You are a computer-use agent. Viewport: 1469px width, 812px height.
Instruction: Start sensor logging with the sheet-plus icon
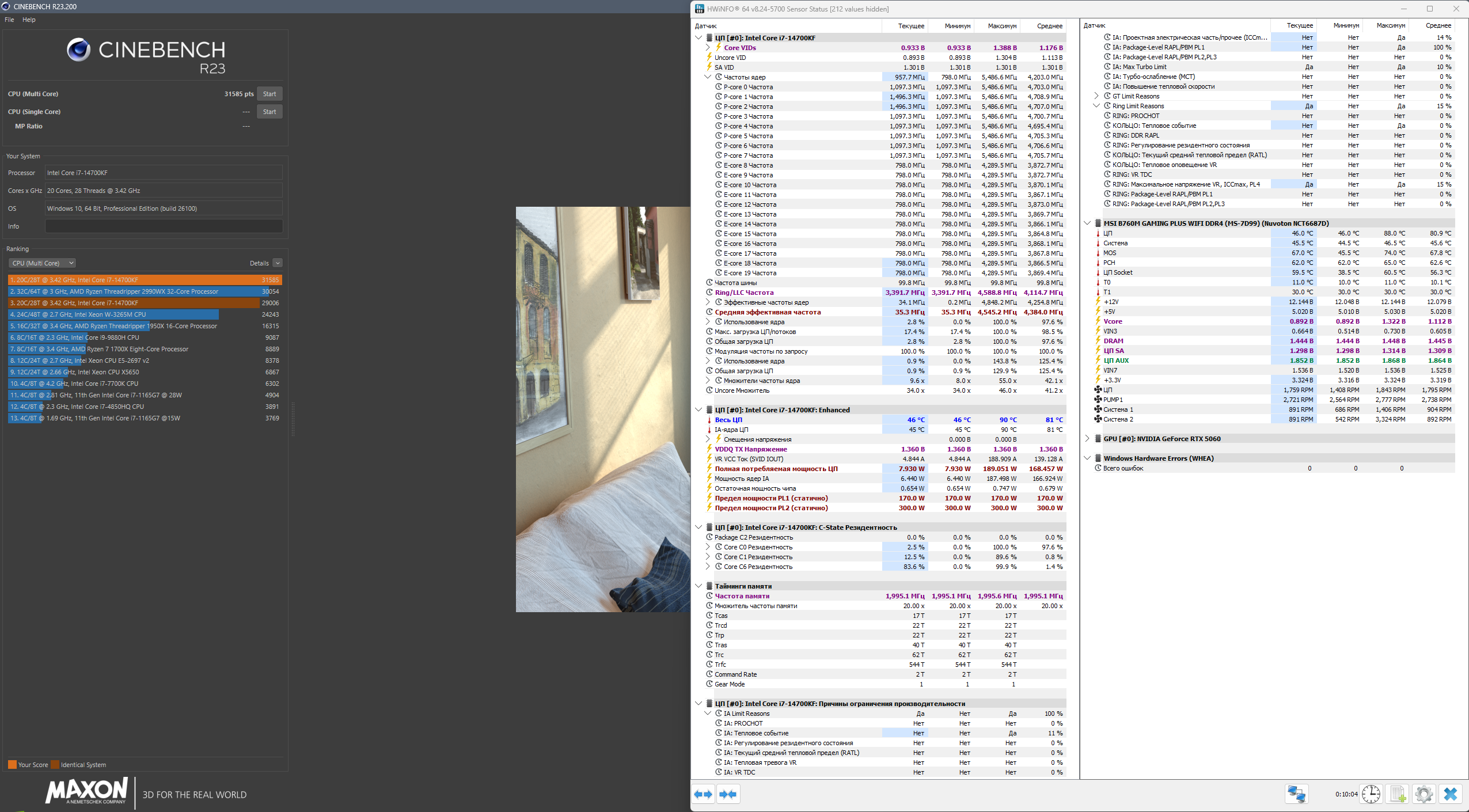click(1398, 794)
